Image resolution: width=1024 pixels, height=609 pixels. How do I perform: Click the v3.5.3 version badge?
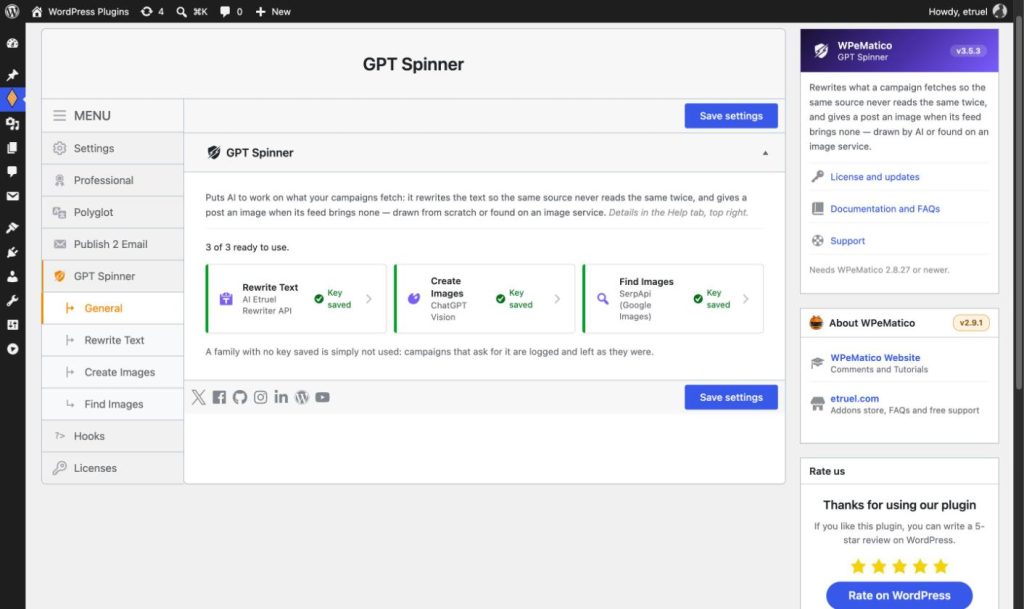tap(968, 51)
